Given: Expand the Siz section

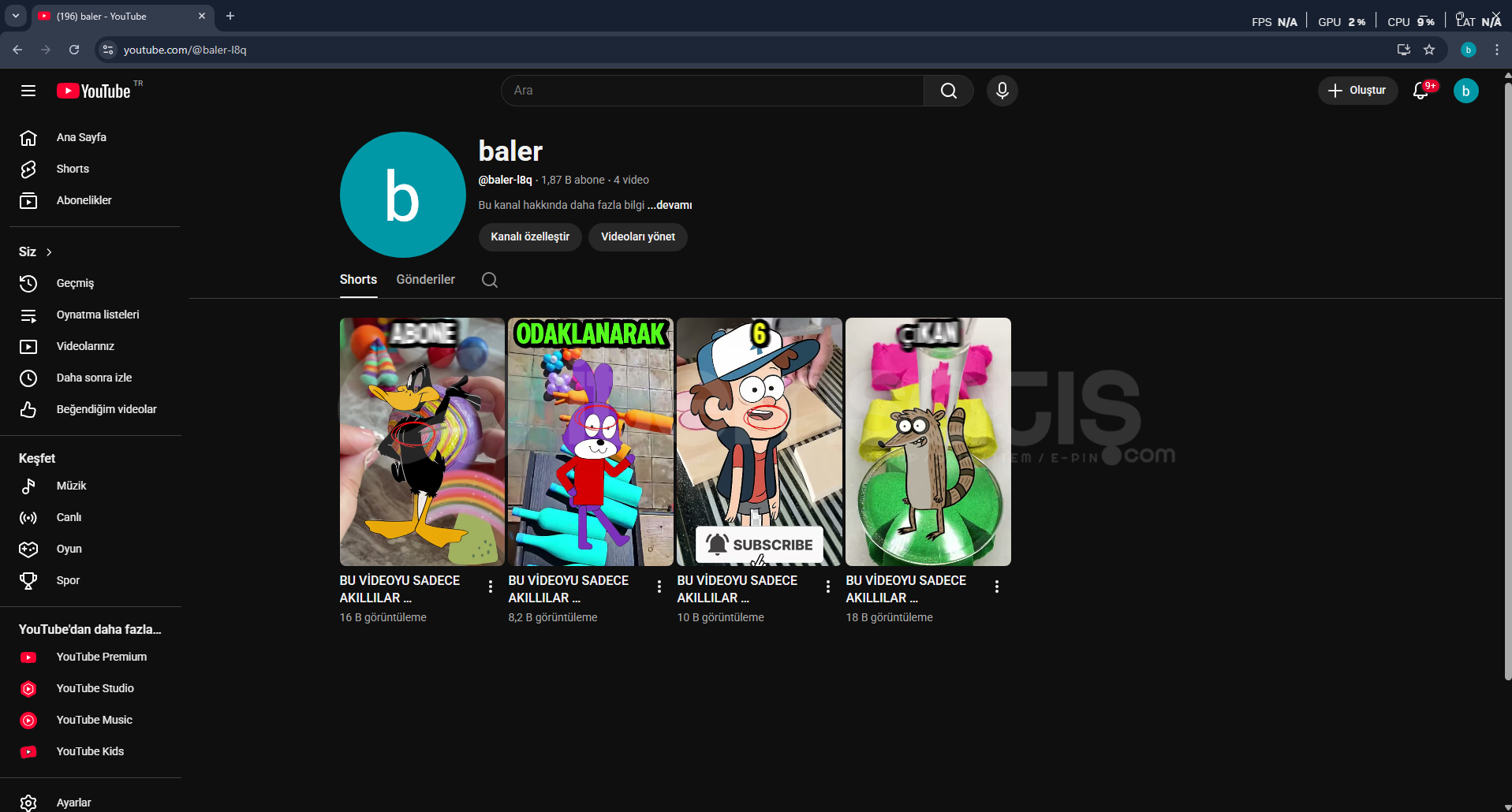Looking at the screenshot, I should click(x=35, y=251).
